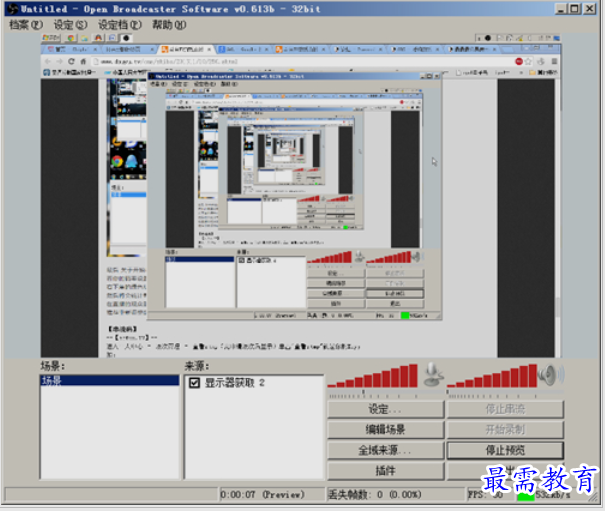Click the red microphone level meter

tap(372, 376)
